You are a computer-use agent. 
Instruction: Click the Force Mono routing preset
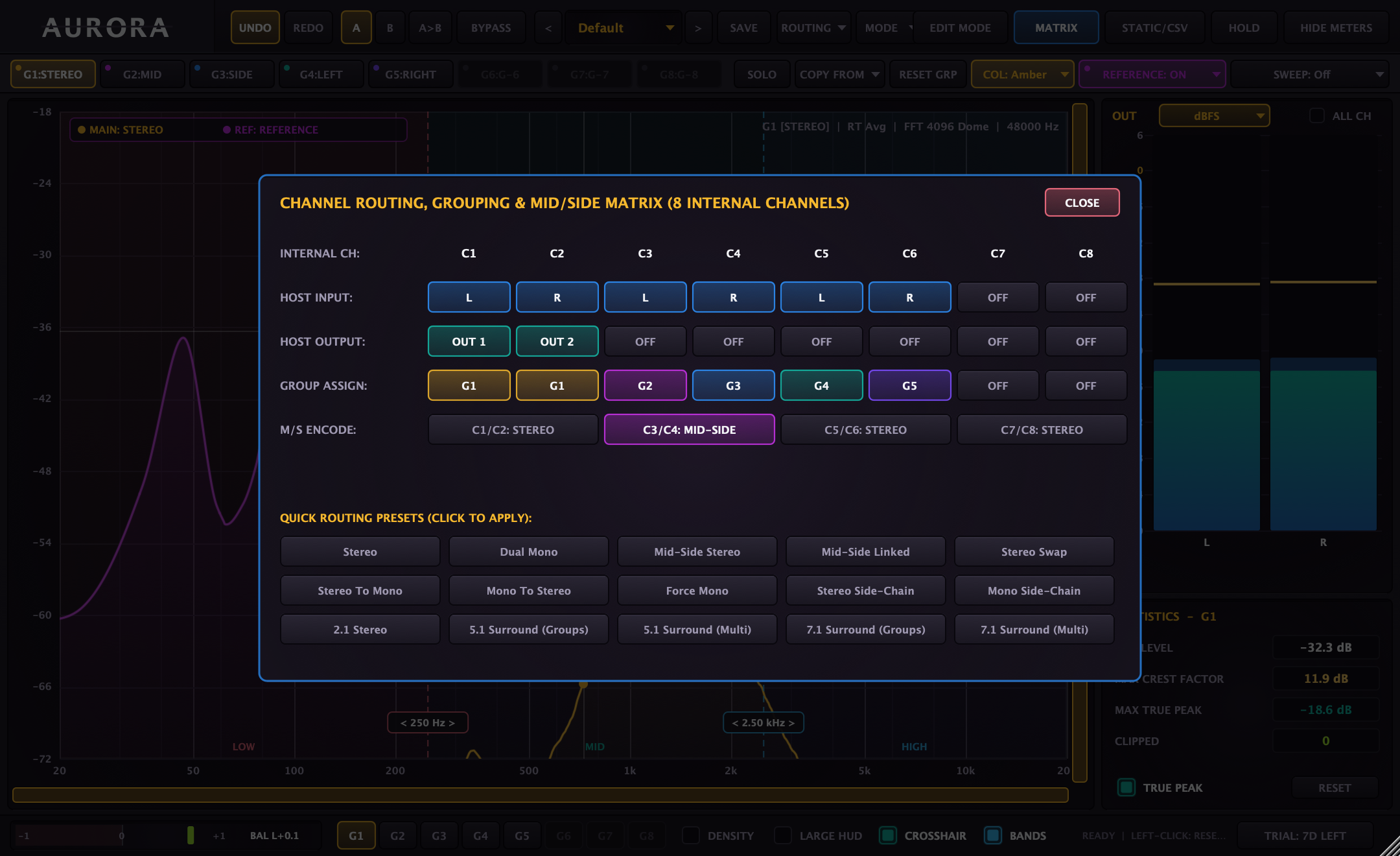[697, 591]
